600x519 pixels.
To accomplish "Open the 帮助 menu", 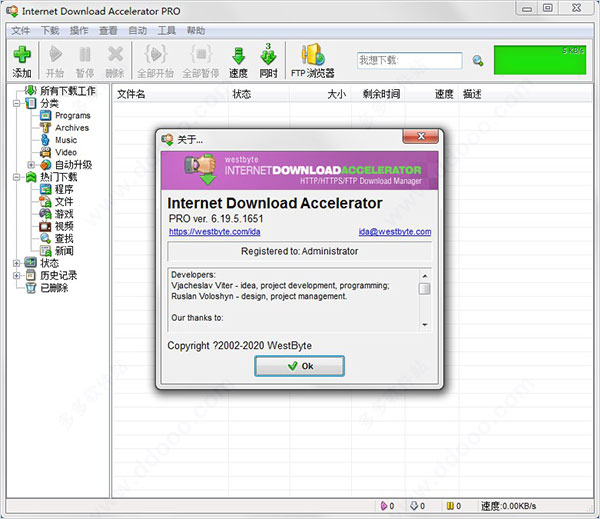I will click(x=196, y=31).
